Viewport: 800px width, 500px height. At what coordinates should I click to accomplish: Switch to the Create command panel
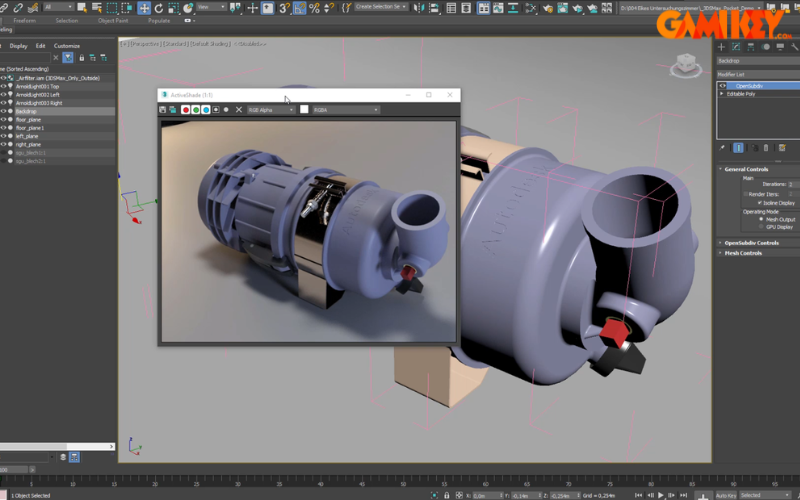[x=721, y=47]
